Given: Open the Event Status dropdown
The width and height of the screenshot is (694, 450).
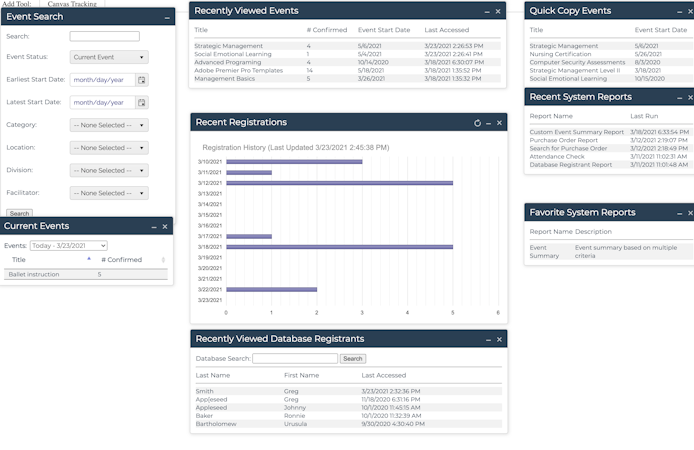Looking at the screenshot, I should tap(109, 57).
